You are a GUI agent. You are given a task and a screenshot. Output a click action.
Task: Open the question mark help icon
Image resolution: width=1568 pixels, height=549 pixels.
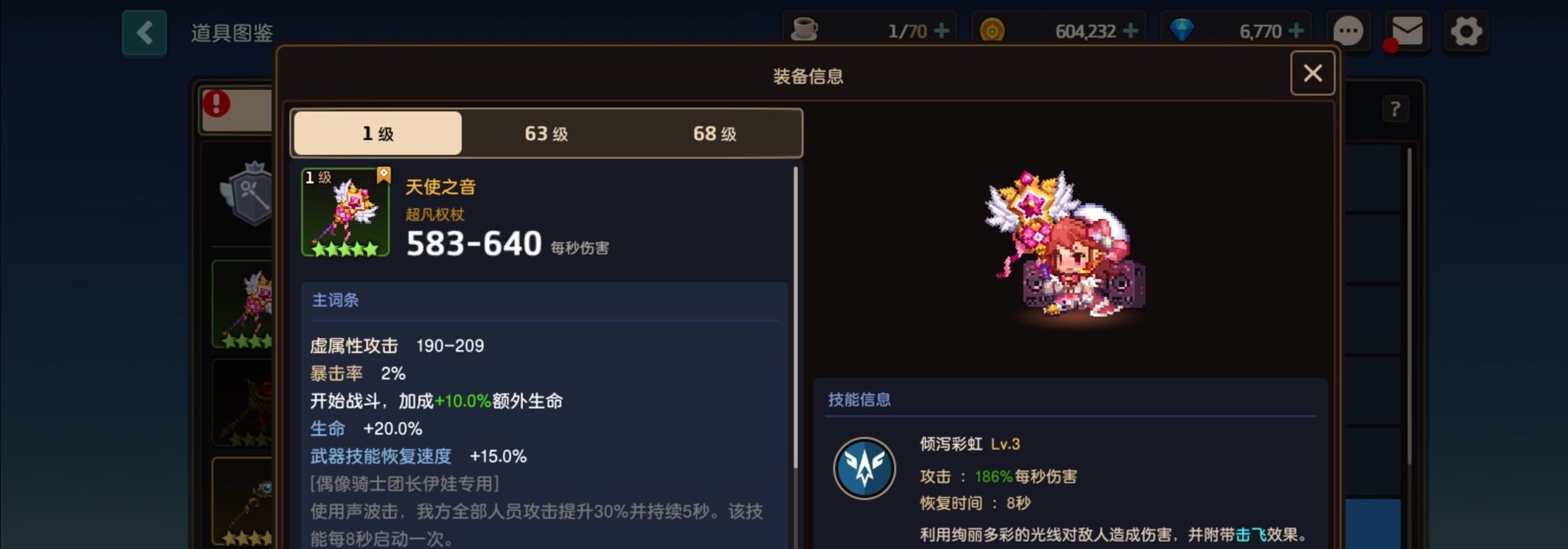[x=1395, y=108]
